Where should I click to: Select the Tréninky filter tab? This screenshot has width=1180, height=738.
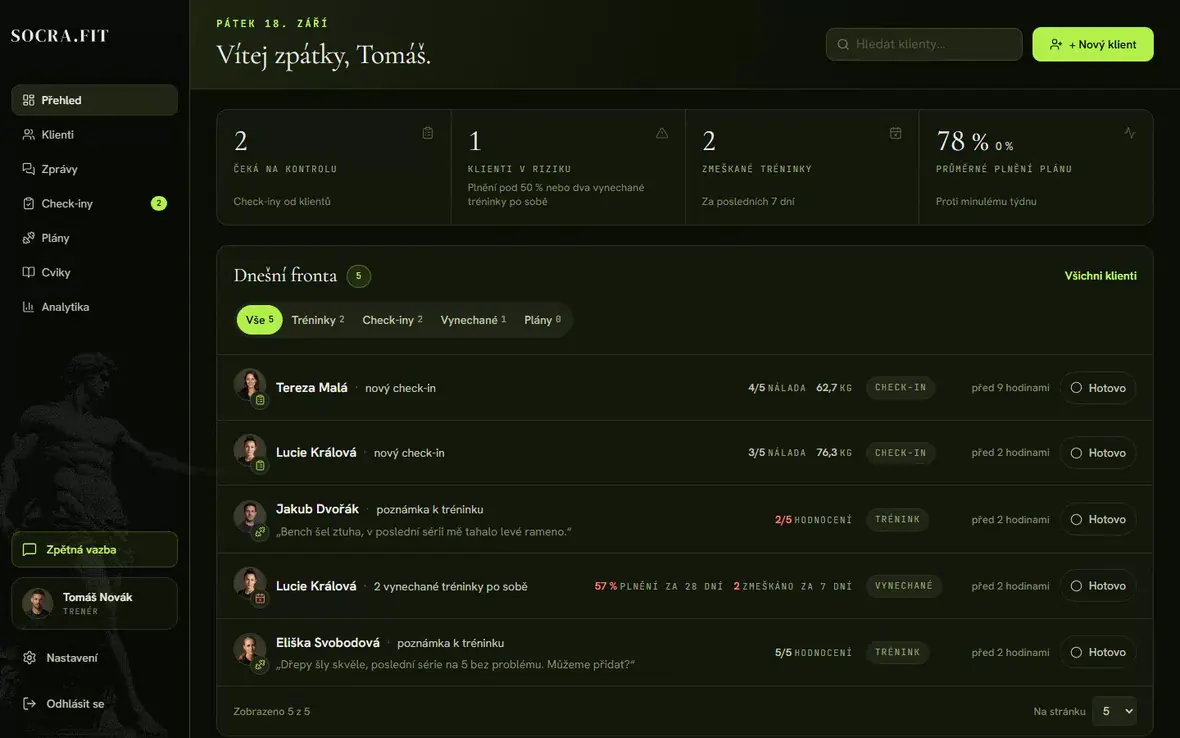tap(318, 320)
